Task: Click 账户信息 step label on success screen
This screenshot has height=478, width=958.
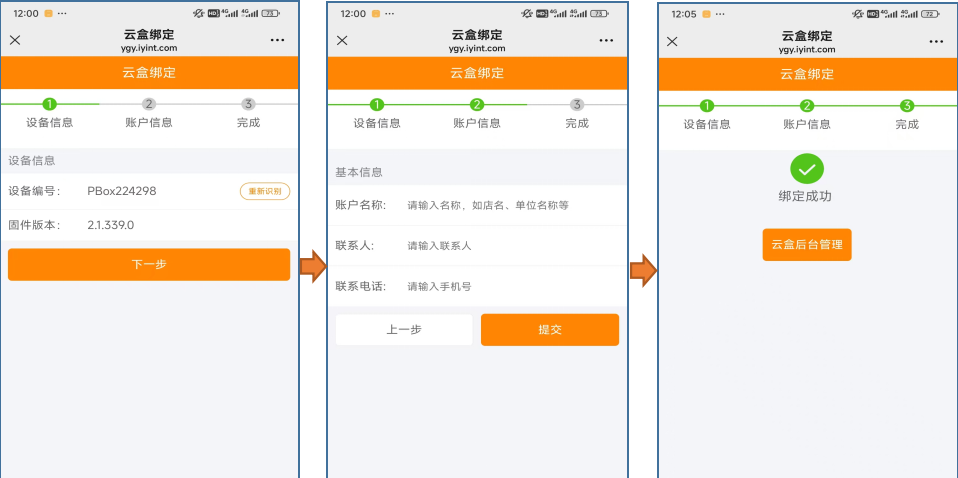Action: pyautogui.click(x=807, y=125)
